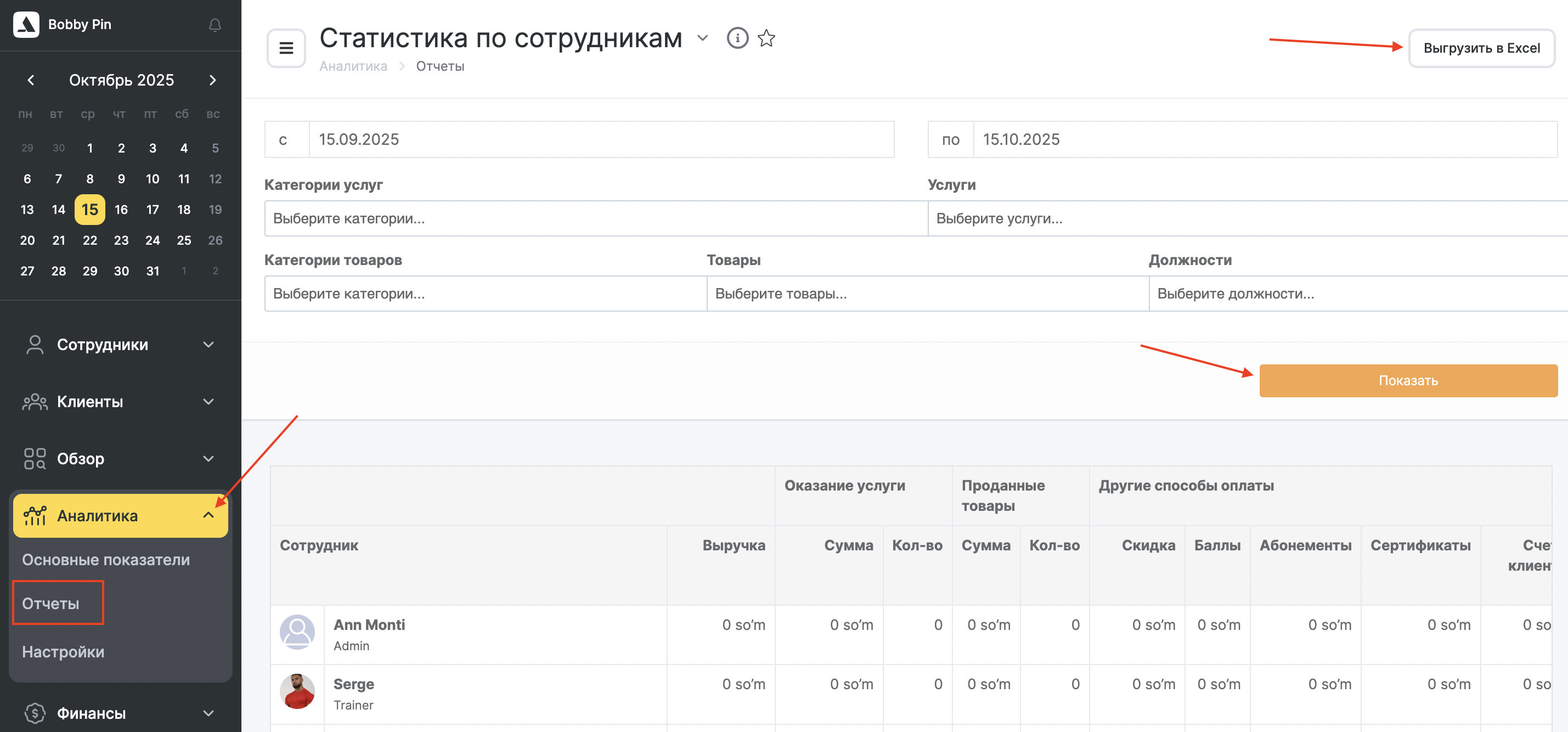1568x732 pixels.
Task: Open the Должности selector
Action: (x=1357, y=294)
